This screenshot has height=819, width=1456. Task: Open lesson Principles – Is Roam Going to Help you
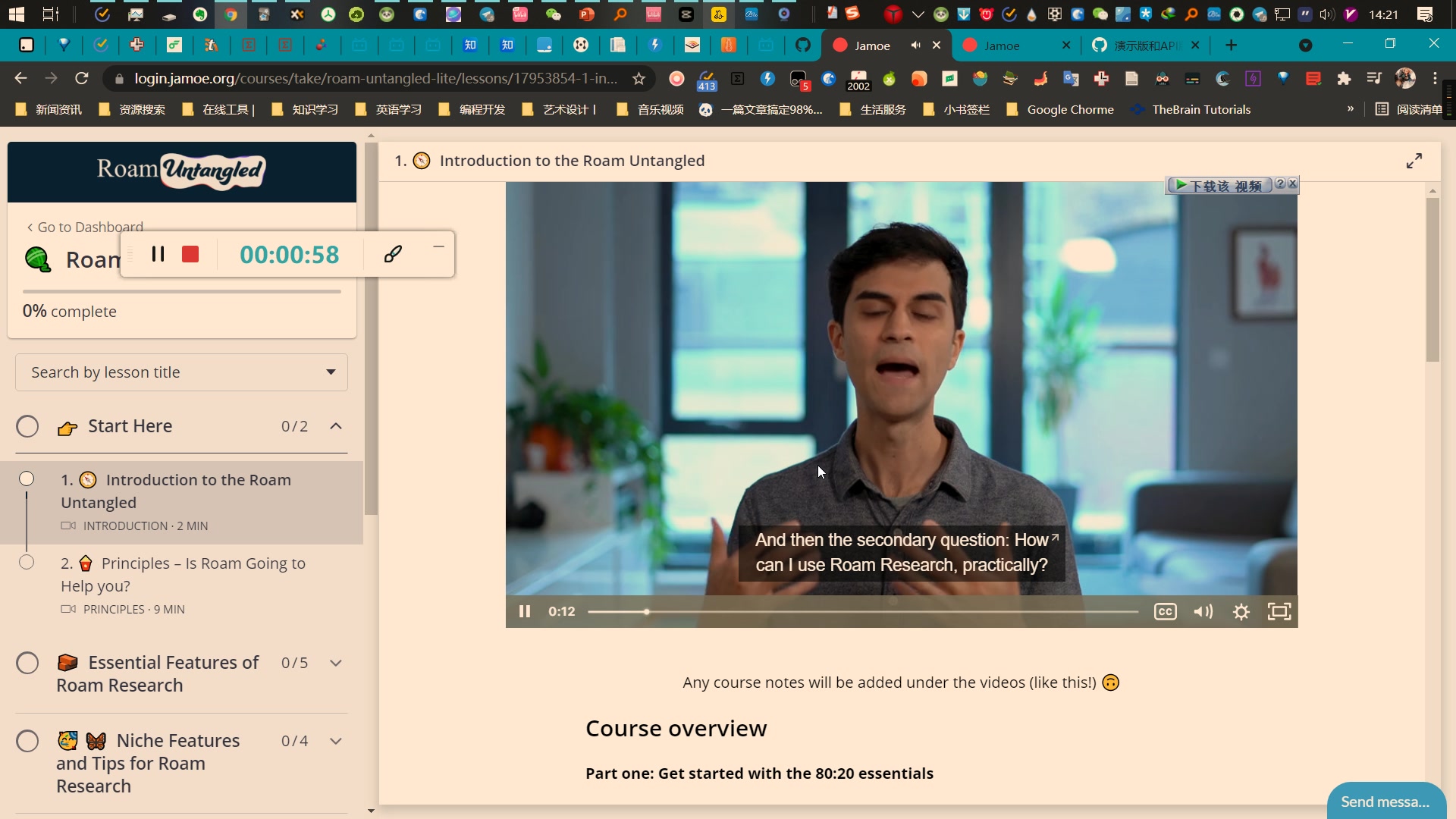click(x=182, y=585)
